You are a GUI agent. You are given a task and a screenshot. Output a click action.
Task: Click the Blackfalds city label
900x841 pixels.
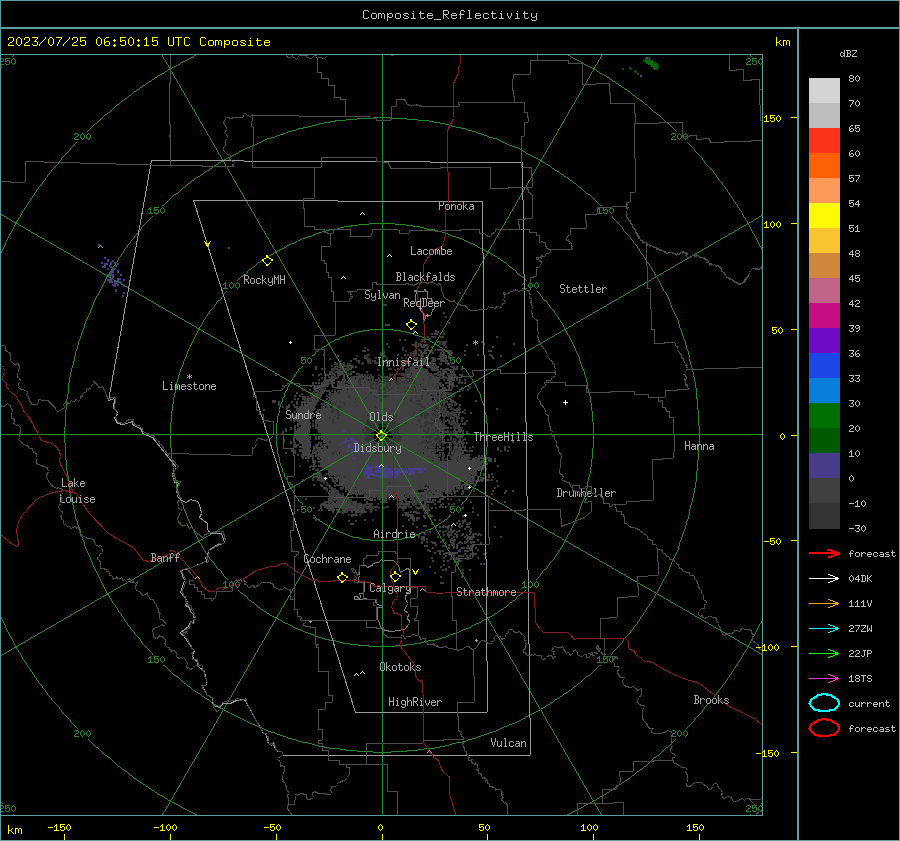pos(425,277)
